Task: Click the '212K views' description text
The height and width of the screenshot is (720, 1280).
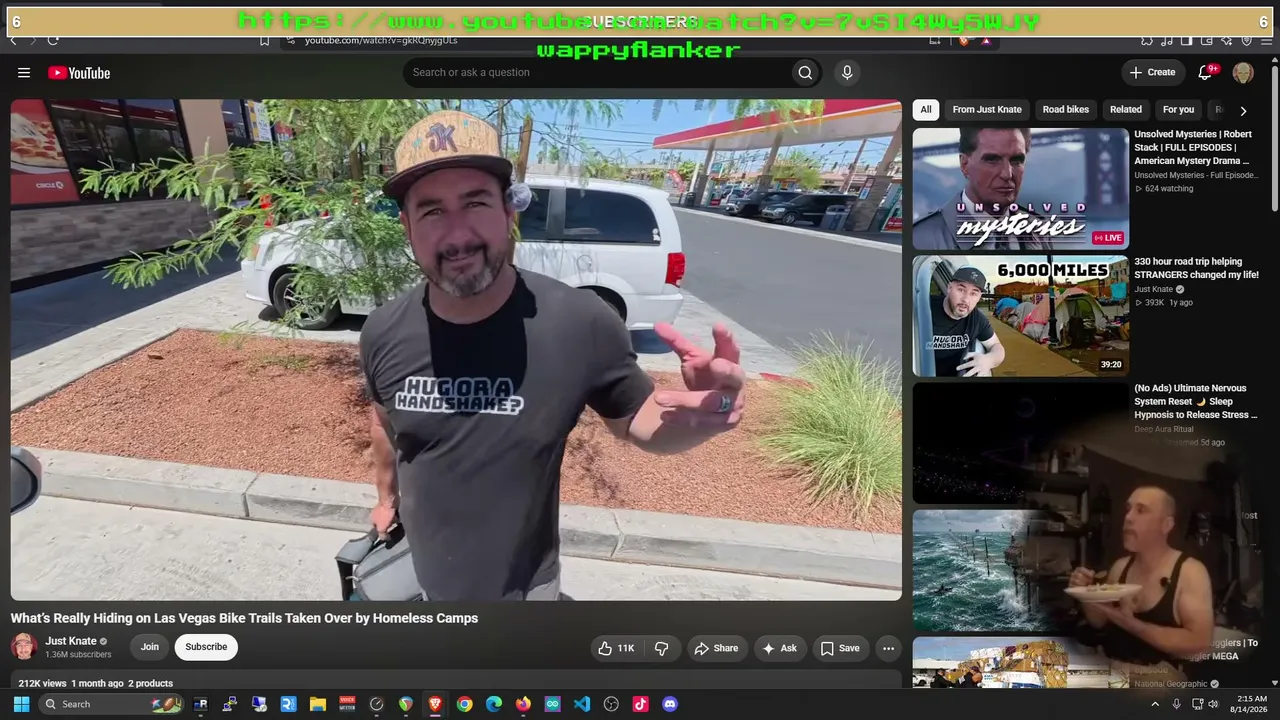Action: coord(42,684)
